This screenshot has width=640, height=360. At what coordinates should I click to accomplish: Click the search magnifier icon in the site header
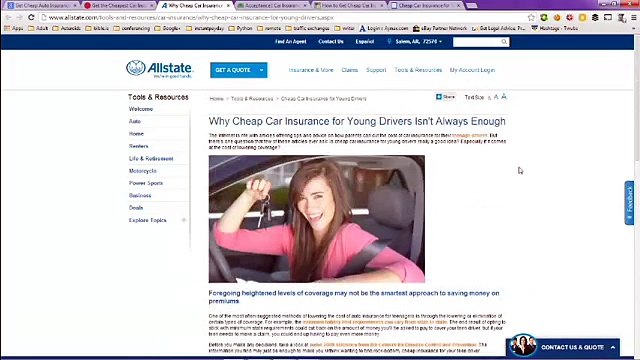pyautogui.click(x=504, y=42)
